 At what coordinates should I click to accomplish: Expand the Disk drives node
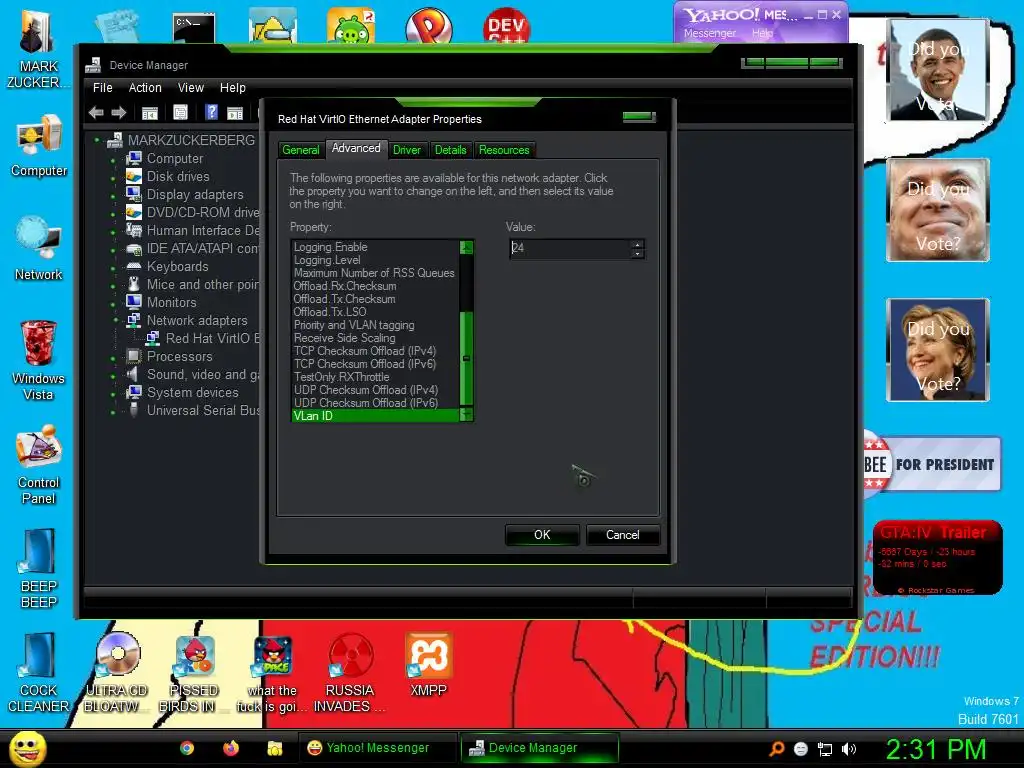113,178
